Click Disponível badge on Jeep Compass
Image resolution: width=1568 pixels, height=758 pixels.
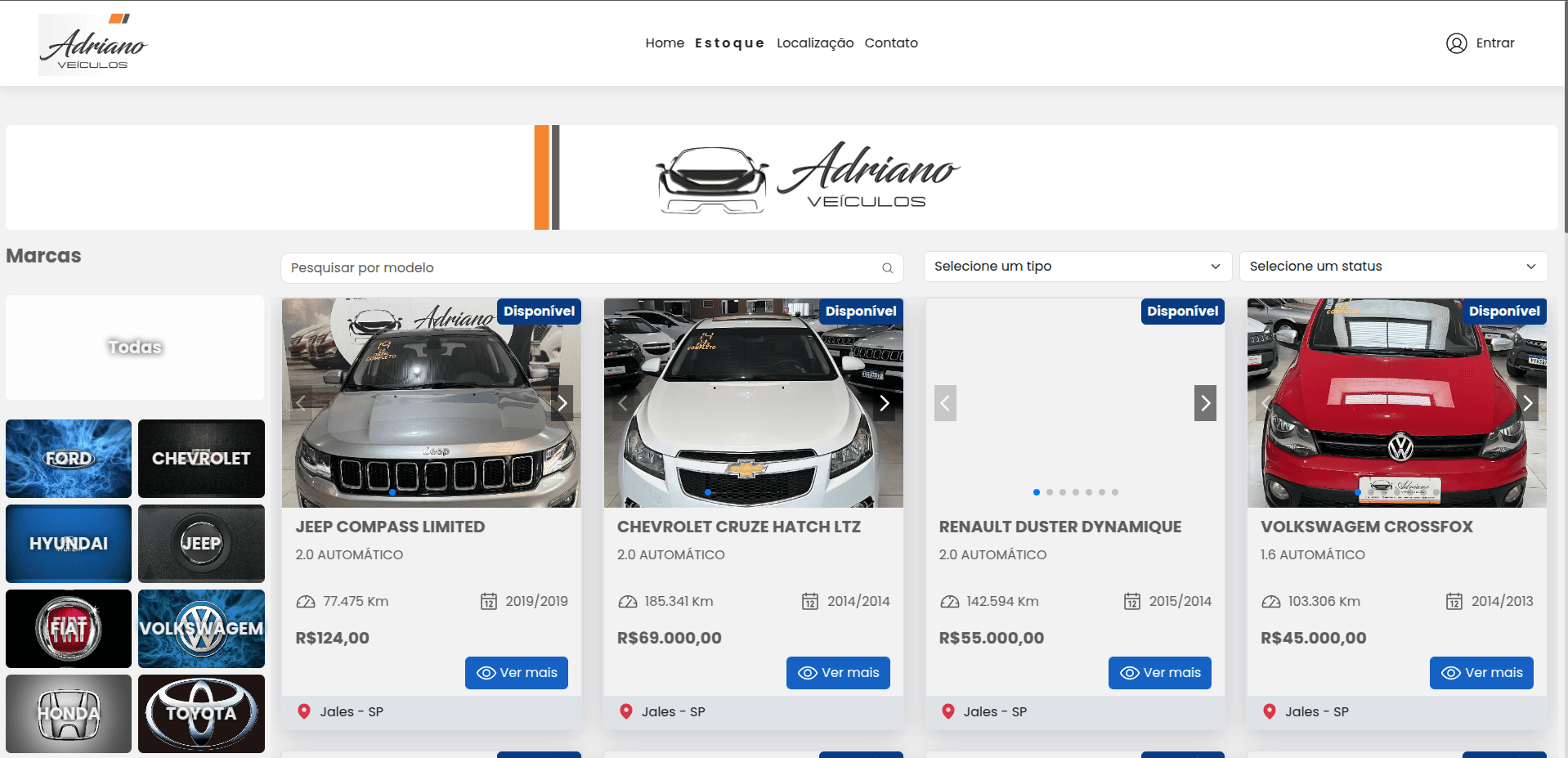[539, 312]
